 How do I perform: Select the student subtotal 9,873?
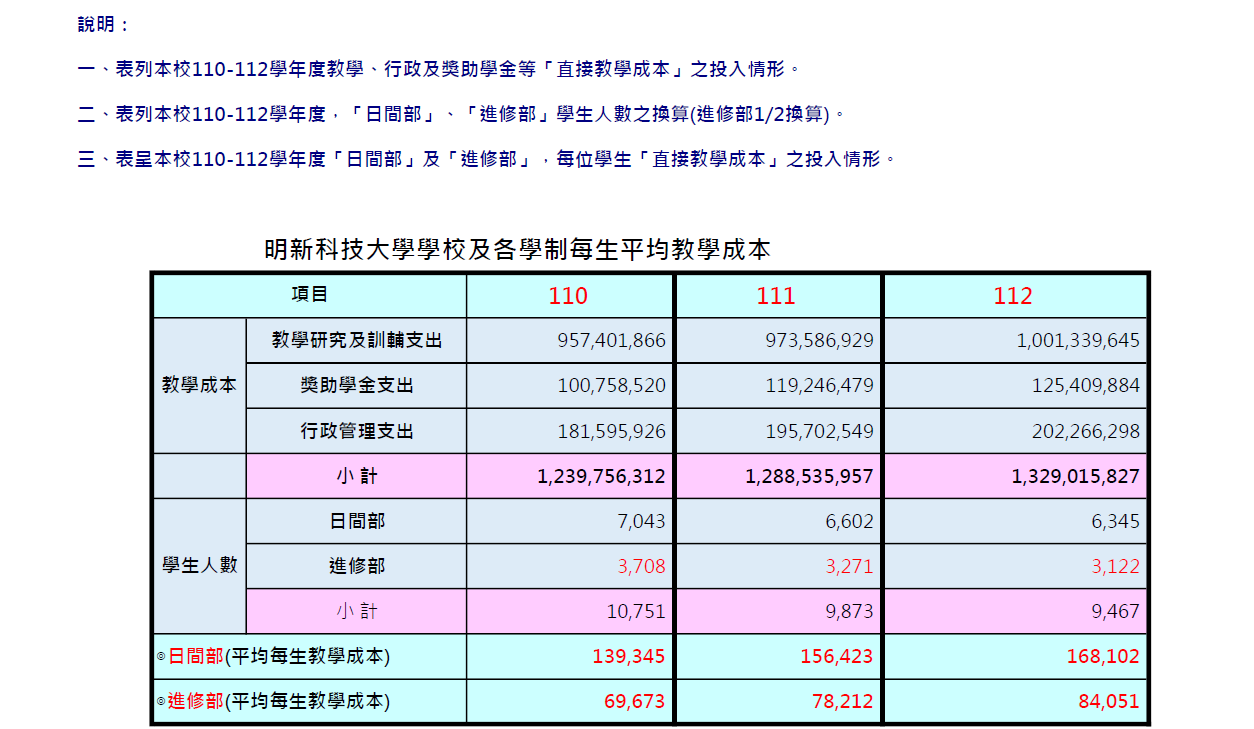tap(849, 612)
